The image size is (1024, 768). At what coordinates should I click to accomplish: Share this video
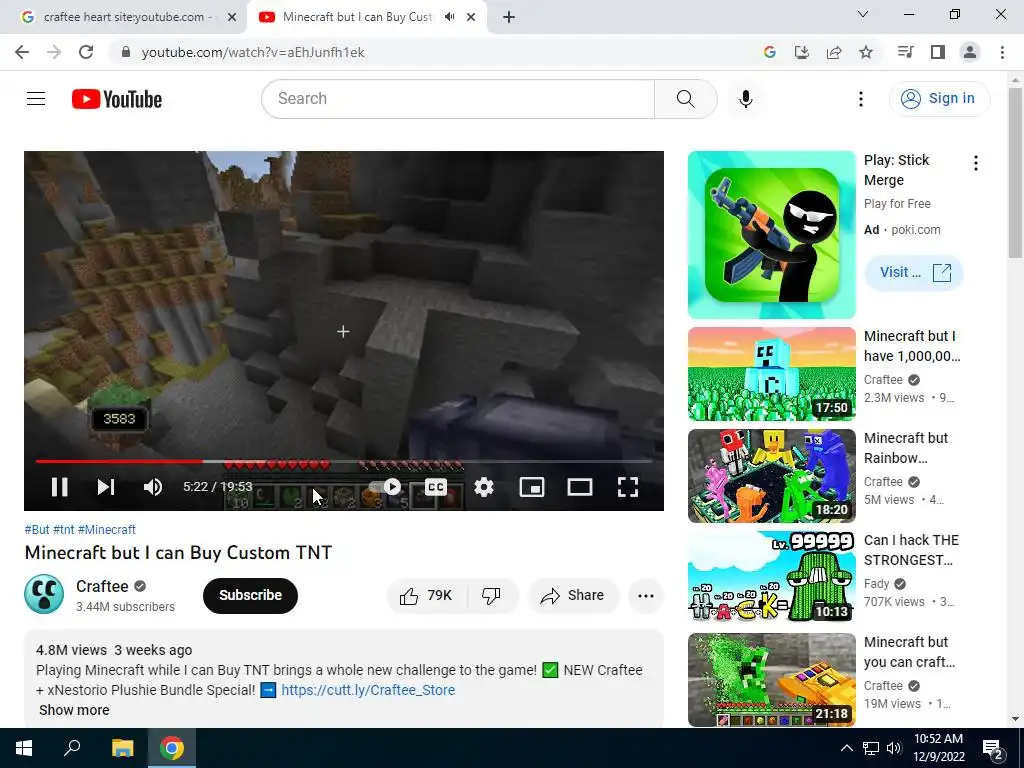(x=573, y=596)
